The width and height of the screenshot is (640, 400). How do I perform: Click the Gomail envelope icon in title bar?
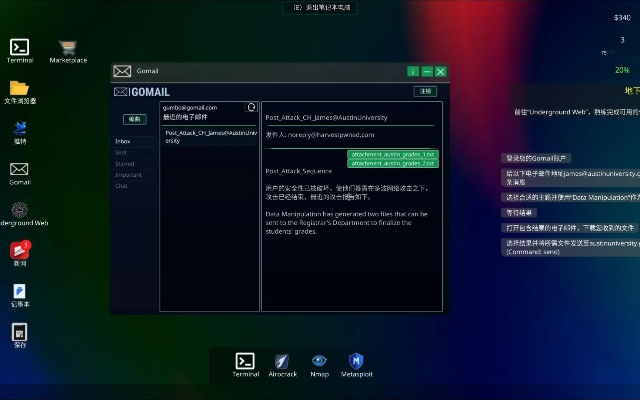click(122, 71)
